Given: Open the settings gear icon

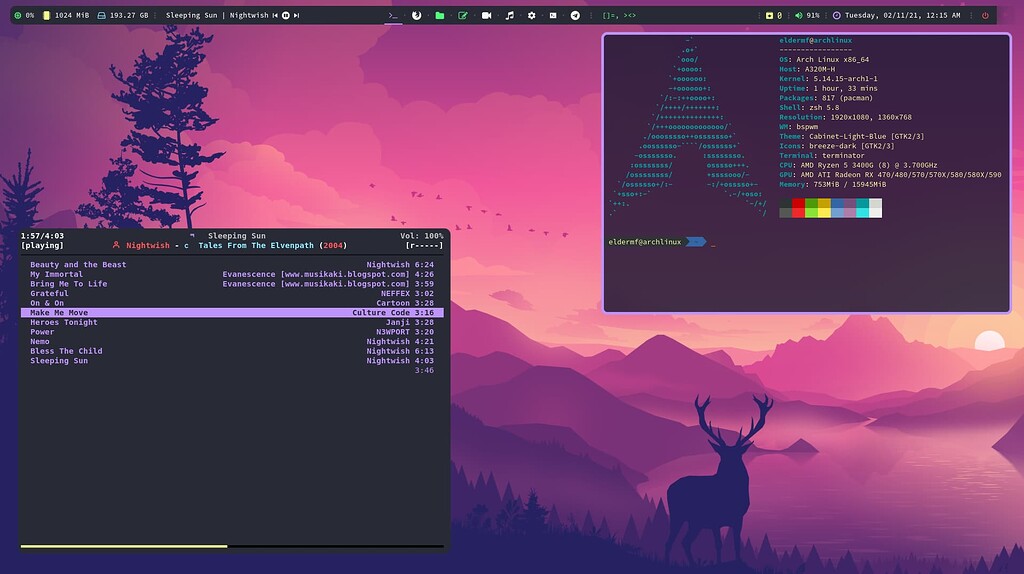Looking at the screenshot, I should 532,15.
